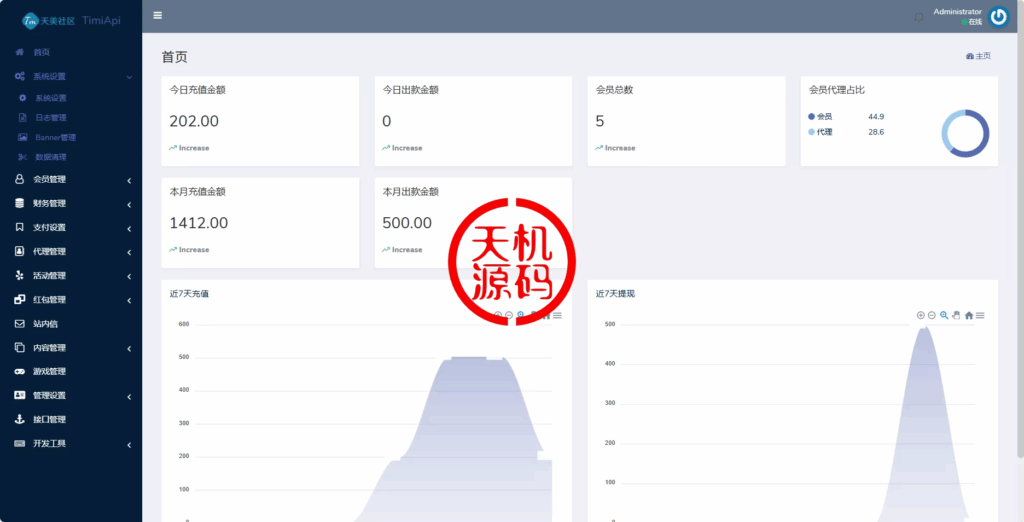Zoom out on the 近7天提现 chart
This screenshot has width=1024, height=522.
[x=932, y=315]
